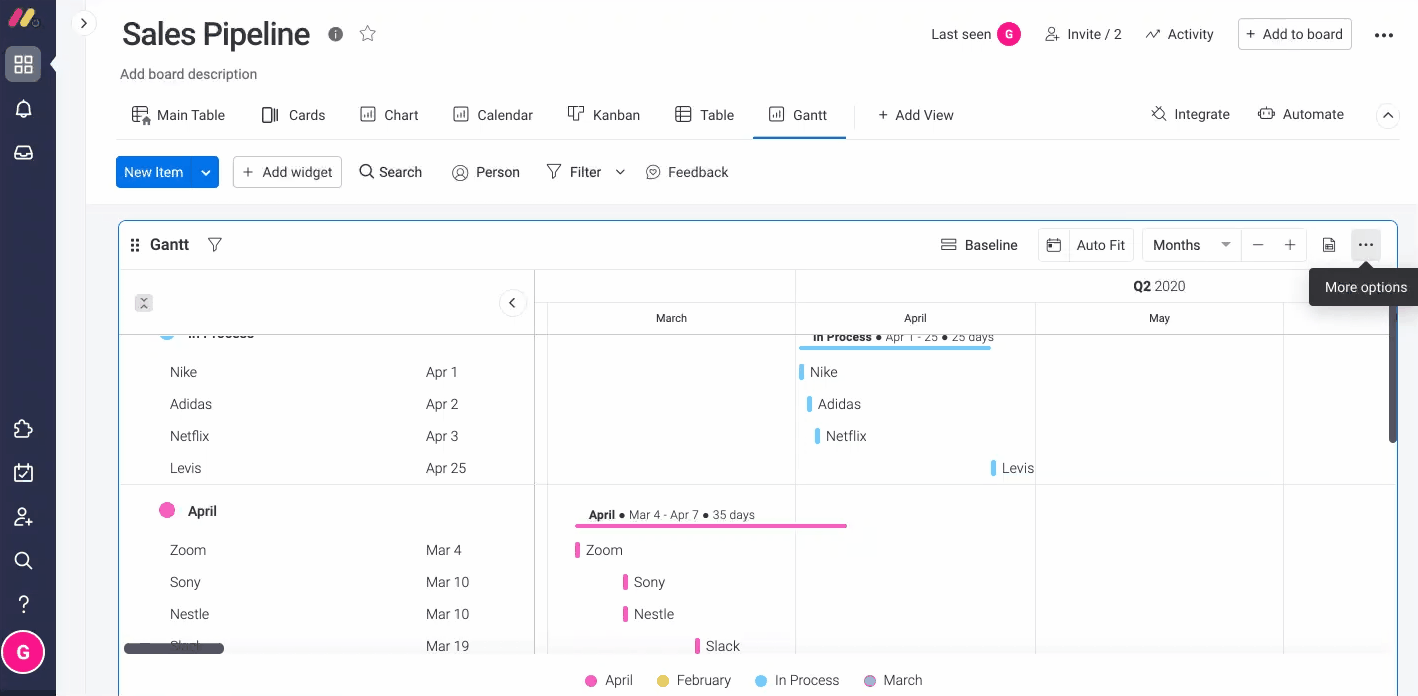Click the invite members icon in sidebar
The image size is (1418, 696).
(23, 517)
